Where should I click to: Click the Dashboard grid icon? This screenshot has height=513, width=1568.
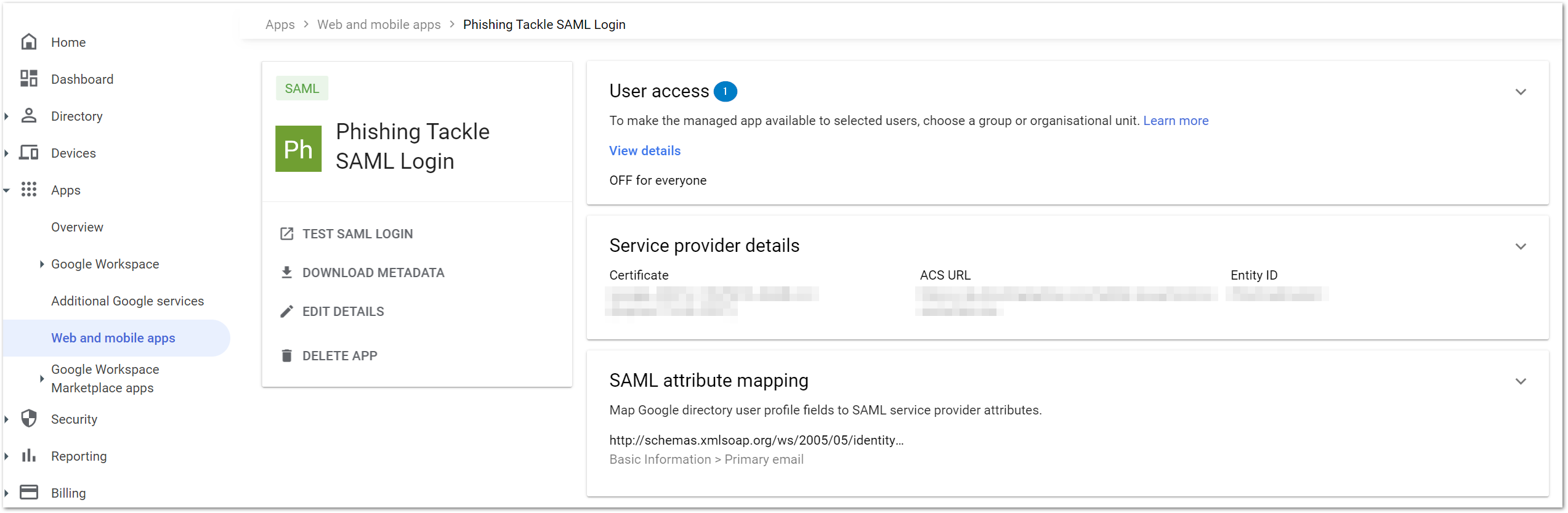pyautogui.click(x=29, y=79)
